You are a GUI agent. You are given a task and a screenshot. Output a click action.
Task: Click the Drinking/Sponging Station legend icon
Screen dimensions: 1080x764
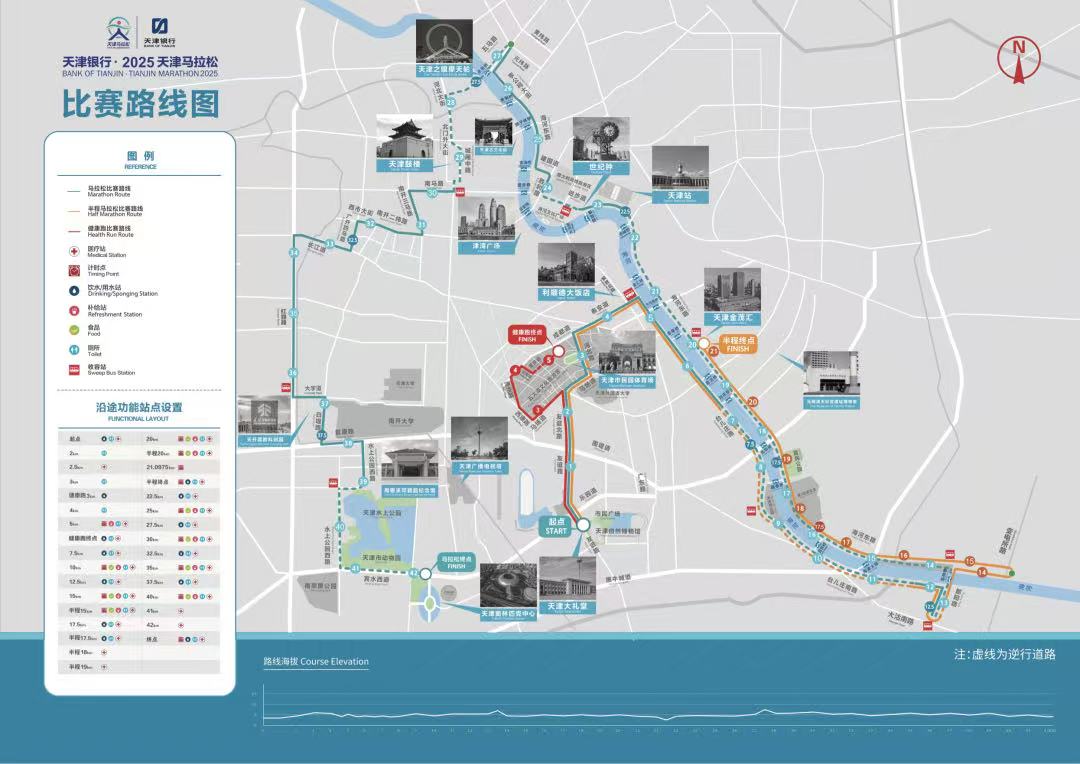74,290
